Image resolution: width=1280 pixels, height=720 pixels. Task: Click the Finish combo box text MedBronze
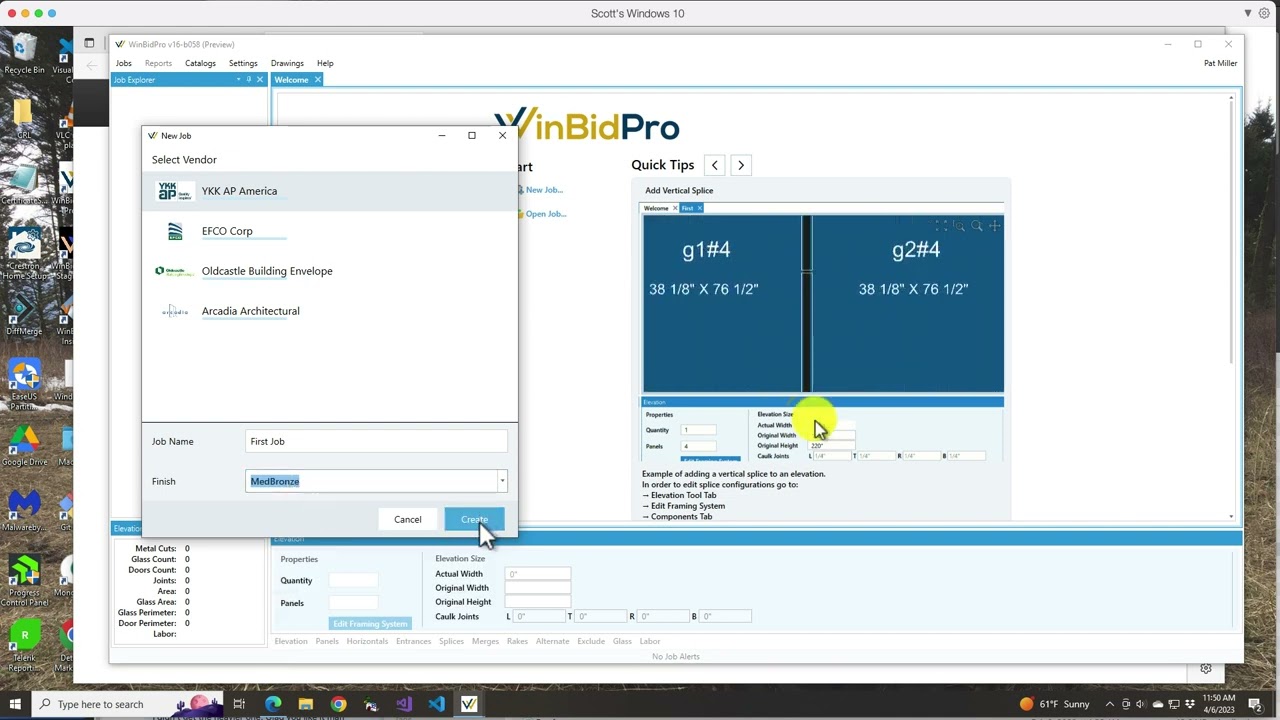275,482
